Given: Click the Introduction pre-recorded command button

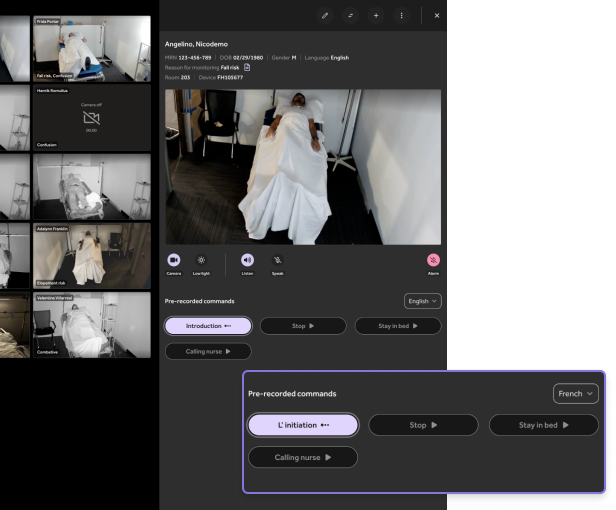Looking at the screenshot, I should tap(208, 326).
